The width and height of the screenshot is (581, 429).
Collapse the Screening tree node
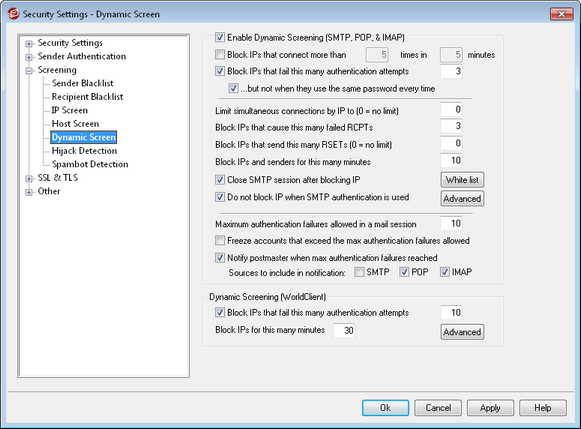click(x=29, y=71)
